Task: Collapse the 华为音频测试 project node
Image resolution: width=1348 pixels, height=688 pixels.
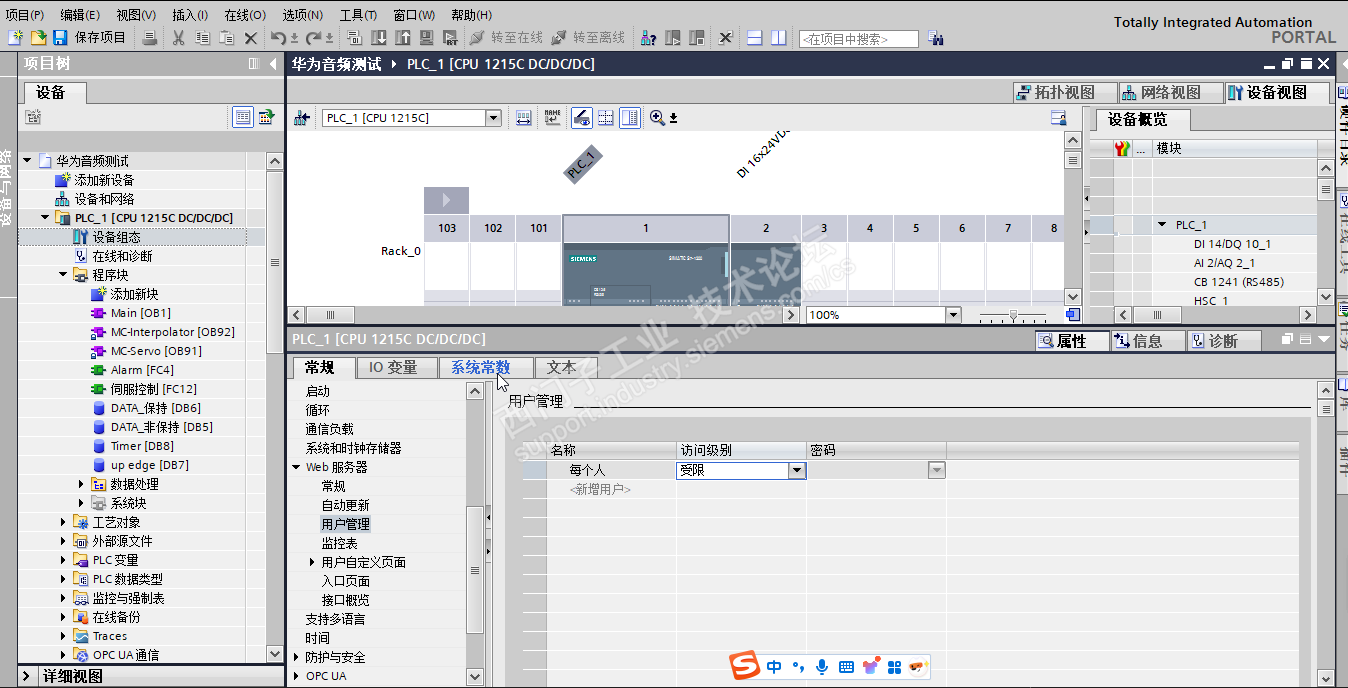Action: (x=27, y=161)
